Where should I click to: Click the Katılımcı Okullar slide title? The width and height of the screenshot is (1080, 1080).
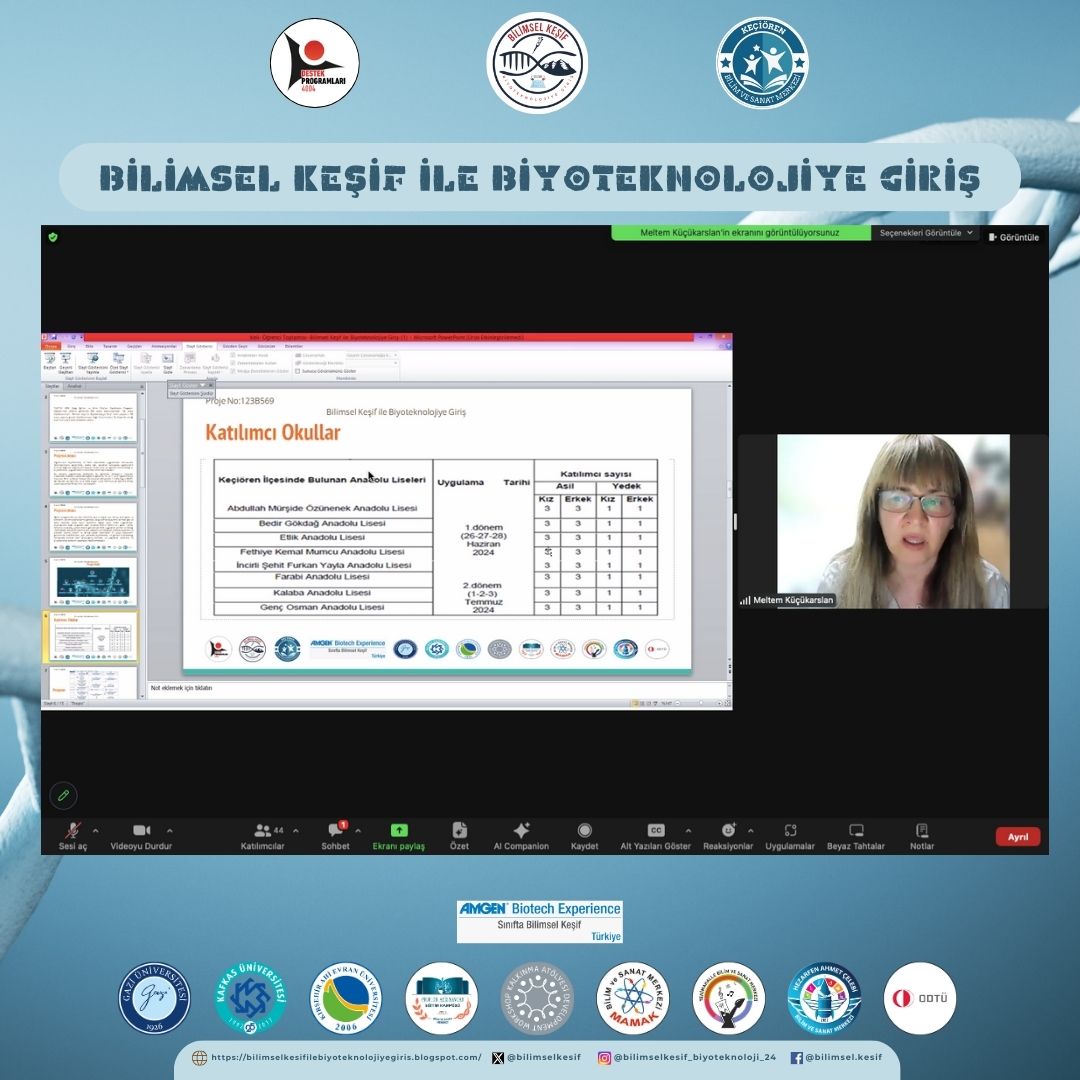(x=273, y=433)
